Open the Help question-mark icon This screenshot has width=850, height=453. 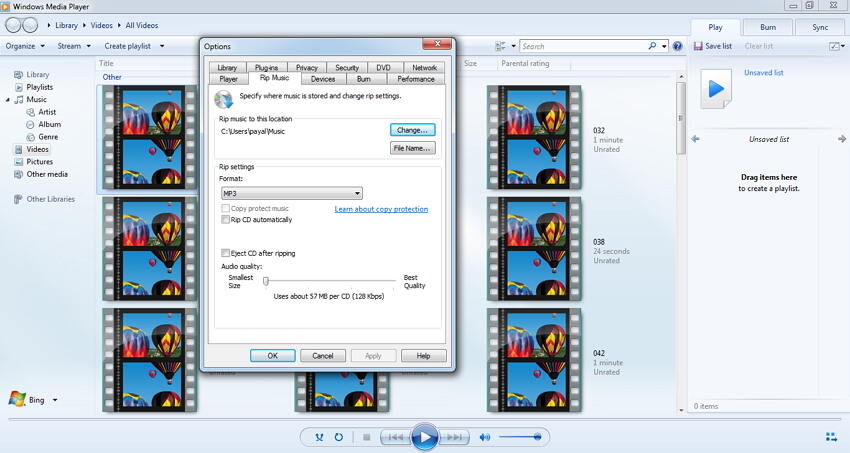click(x=677, y=46)
